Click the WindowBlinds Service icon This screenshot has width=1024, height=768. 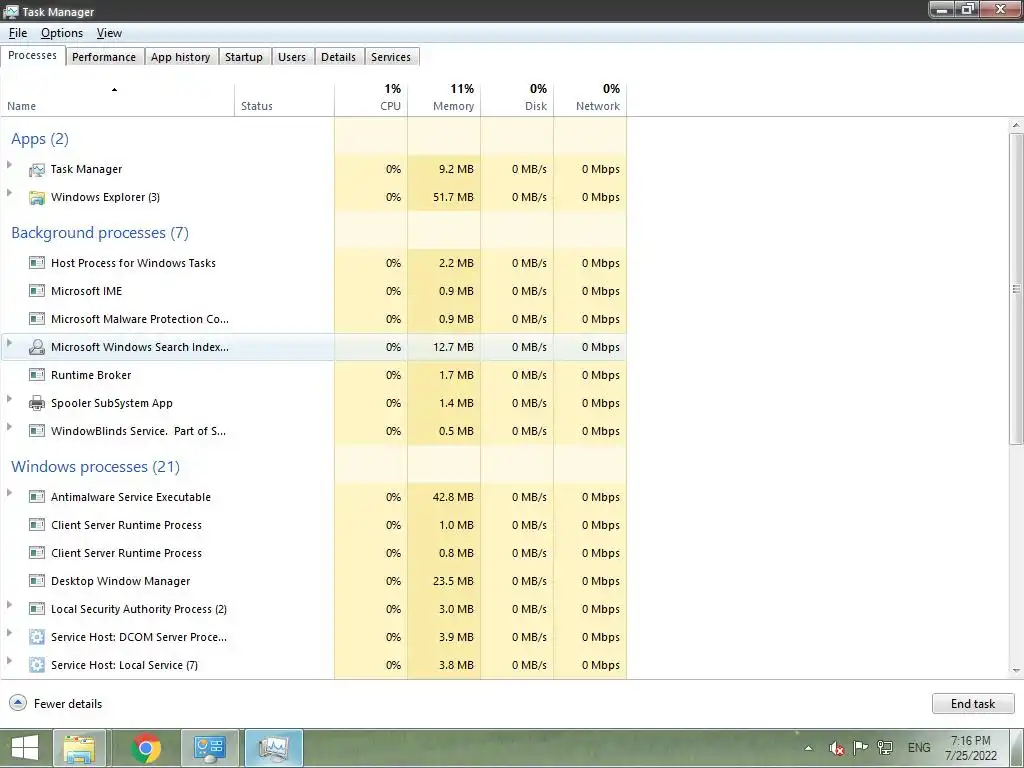pos(37,432)
